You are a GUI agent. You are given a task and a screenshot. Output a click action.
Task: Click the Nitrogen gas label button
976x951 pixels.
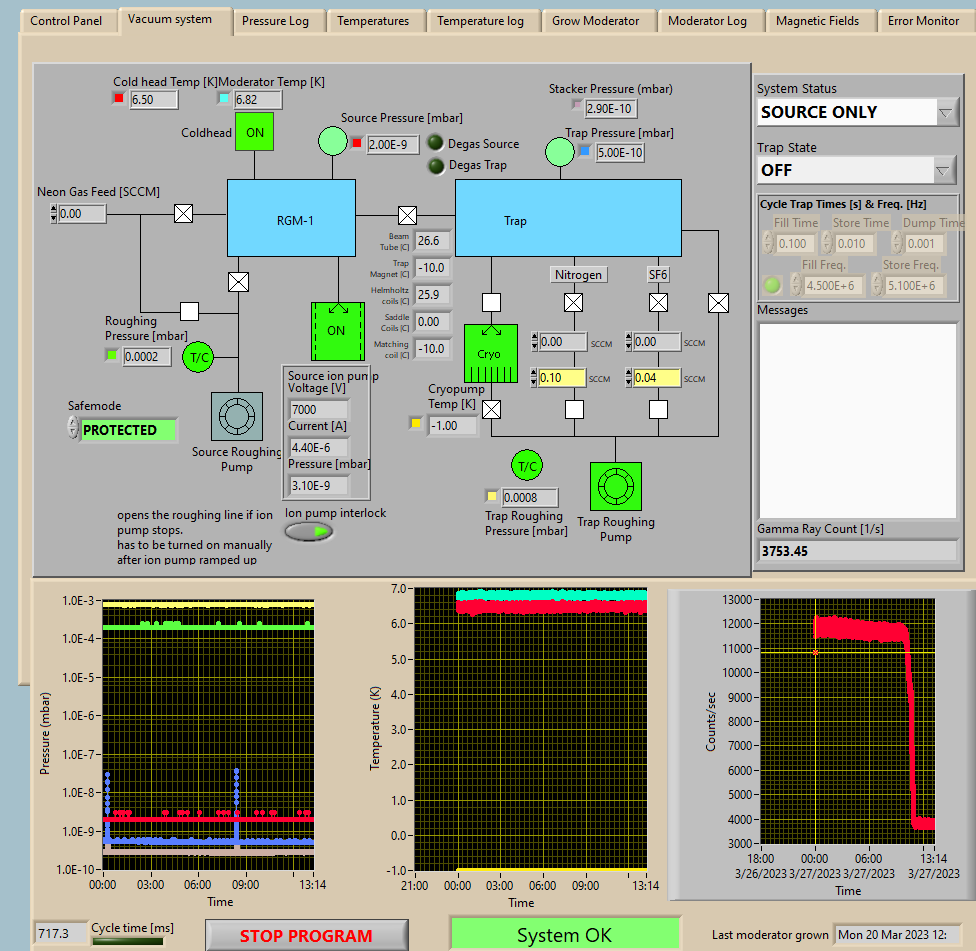(579, 274)
